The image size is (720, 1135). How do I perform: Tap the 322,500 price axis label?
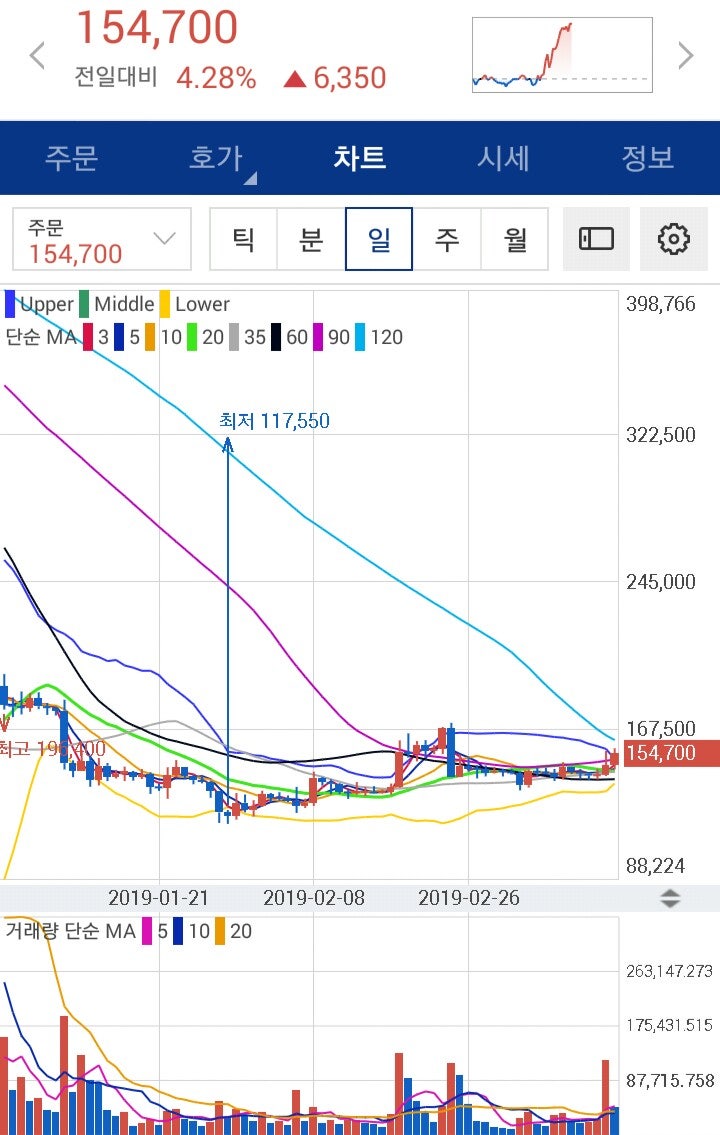[661, 435]
